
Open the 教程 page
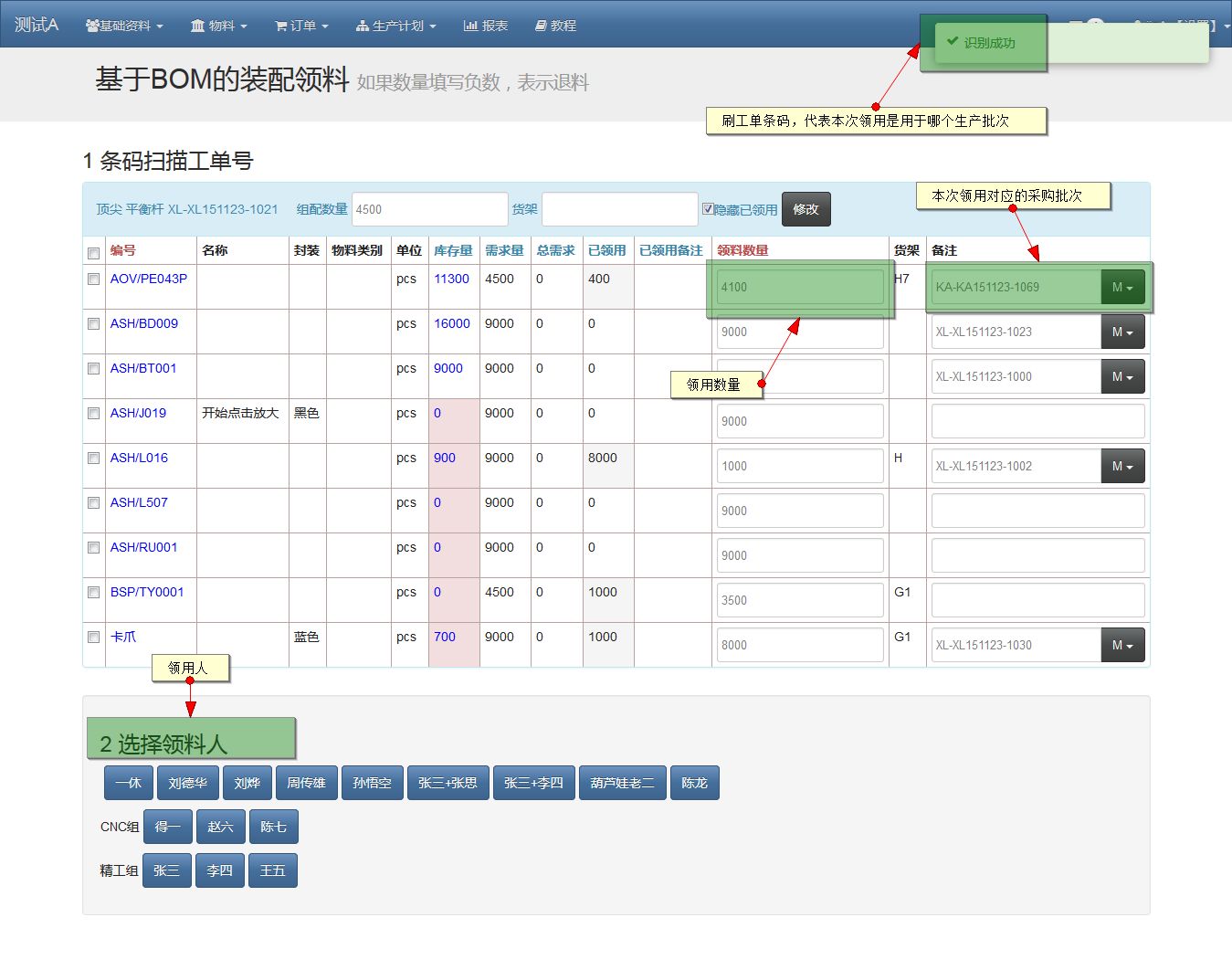coord(555,26)
